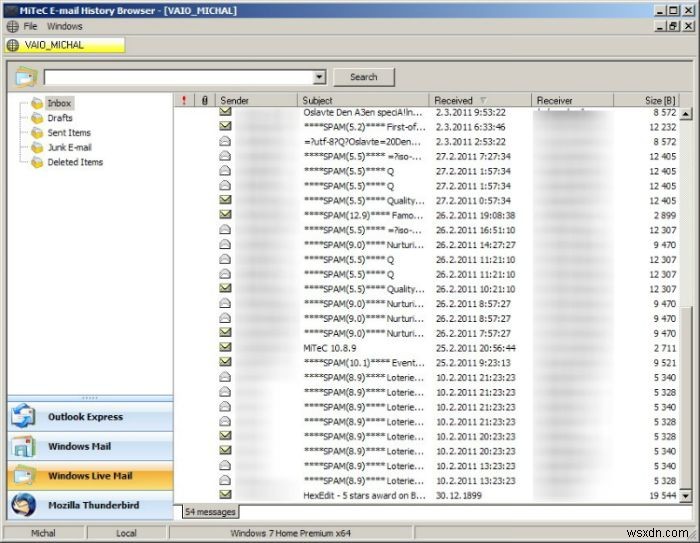Click the envelope icon of the HexEdit 5 stars award message
This screenshot has height=543, width=700.
(x=225, y=494)
